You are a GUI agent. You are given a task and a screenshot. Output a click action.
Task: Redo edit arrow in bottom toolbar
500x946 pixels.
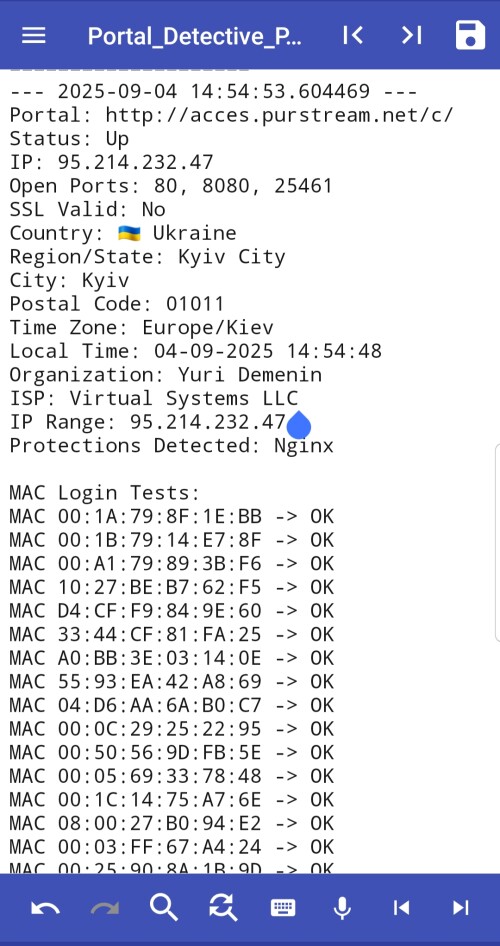[104, 908]
